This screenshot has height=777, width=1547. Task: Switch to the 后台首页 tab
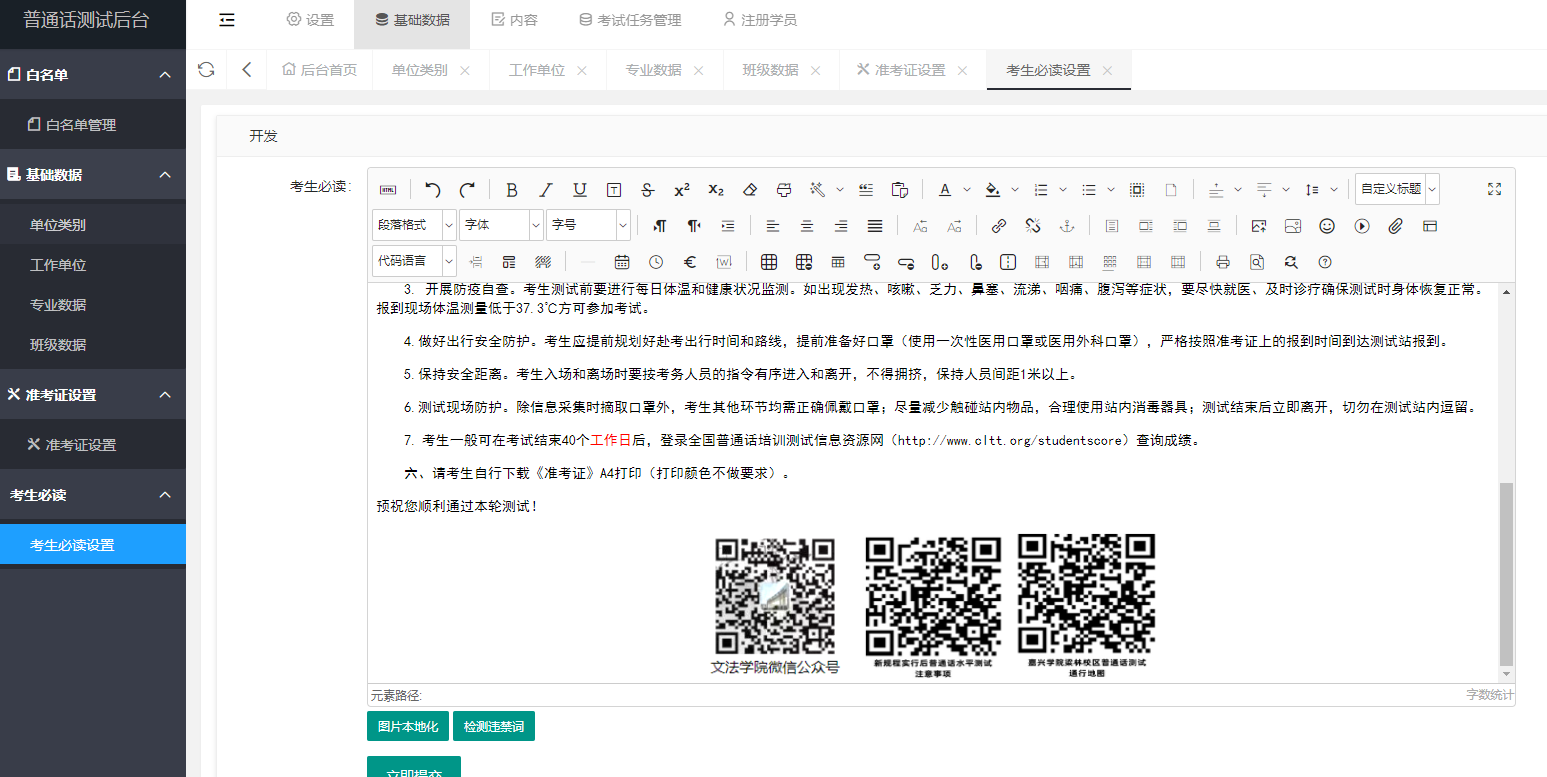320,70
